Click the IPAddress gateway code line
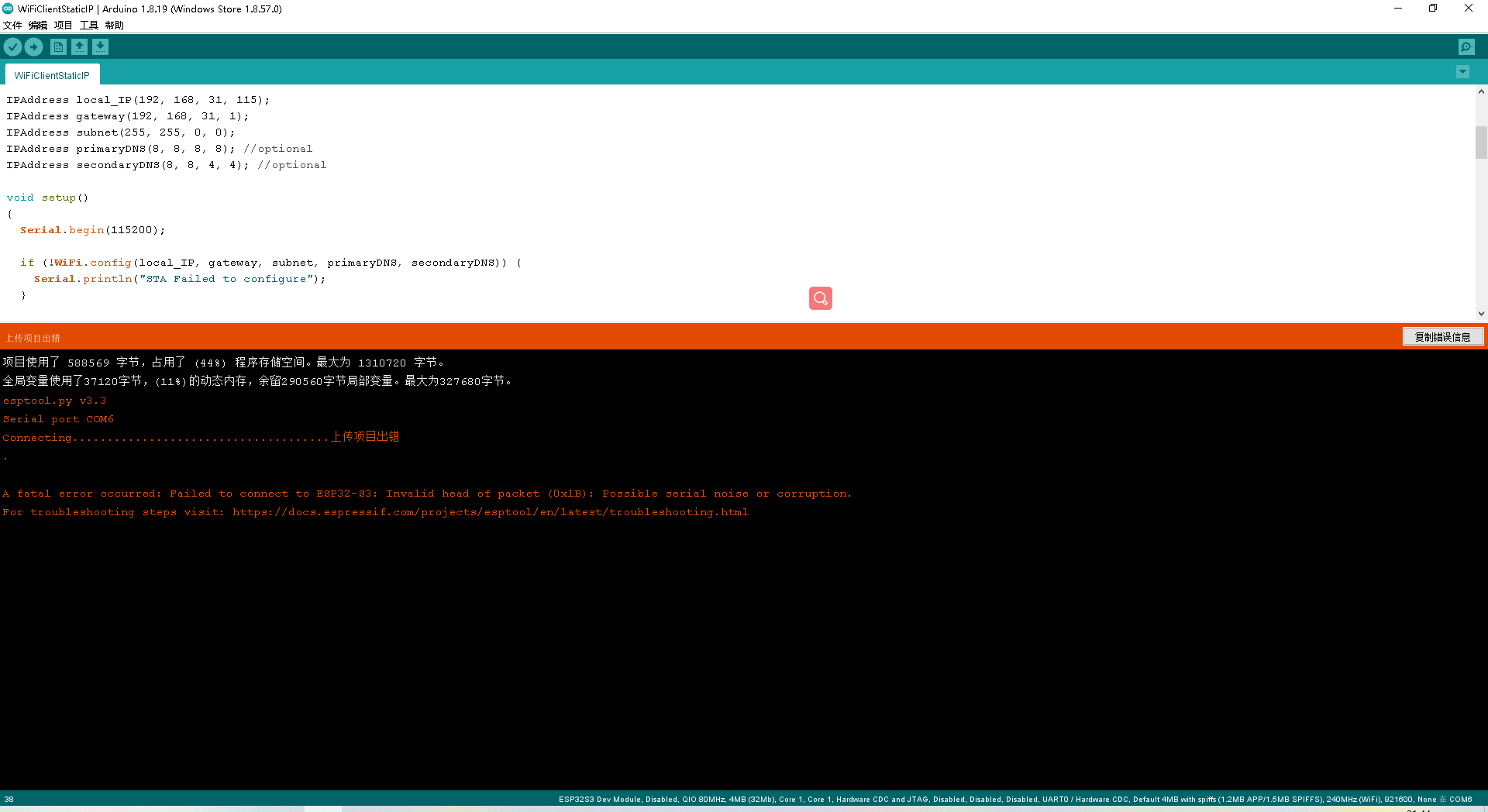The image size is (1488, 812). pos(128,116)
